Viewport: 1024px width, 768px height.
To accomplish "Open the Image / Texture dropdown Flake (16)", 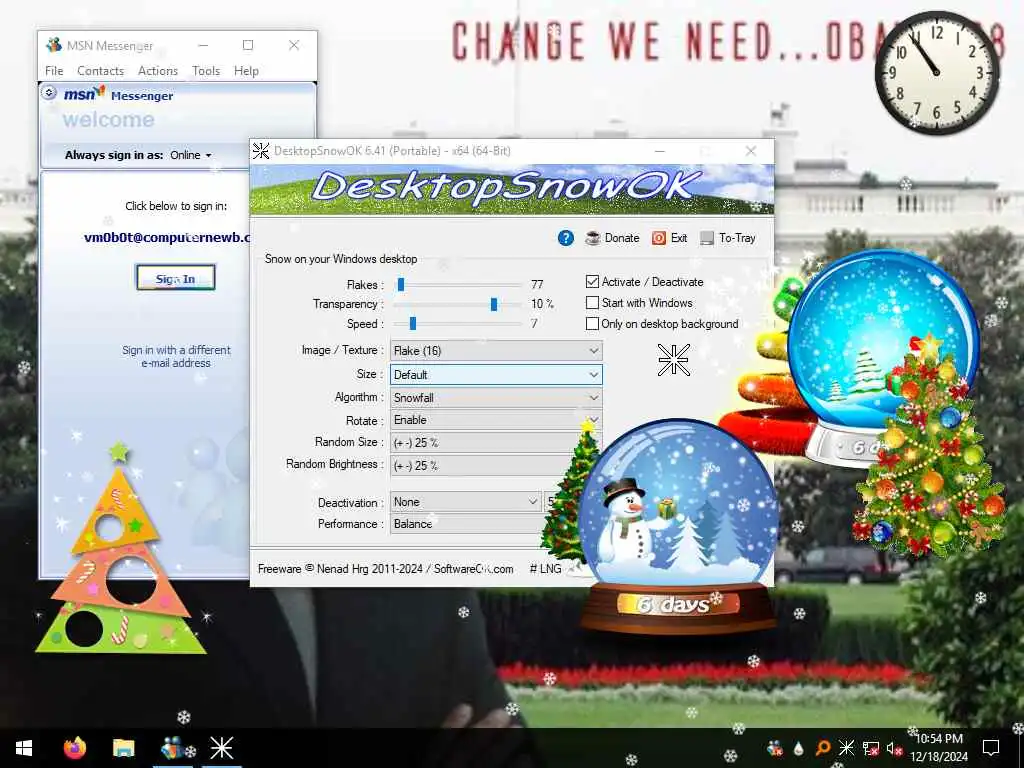I will (496, 351).
